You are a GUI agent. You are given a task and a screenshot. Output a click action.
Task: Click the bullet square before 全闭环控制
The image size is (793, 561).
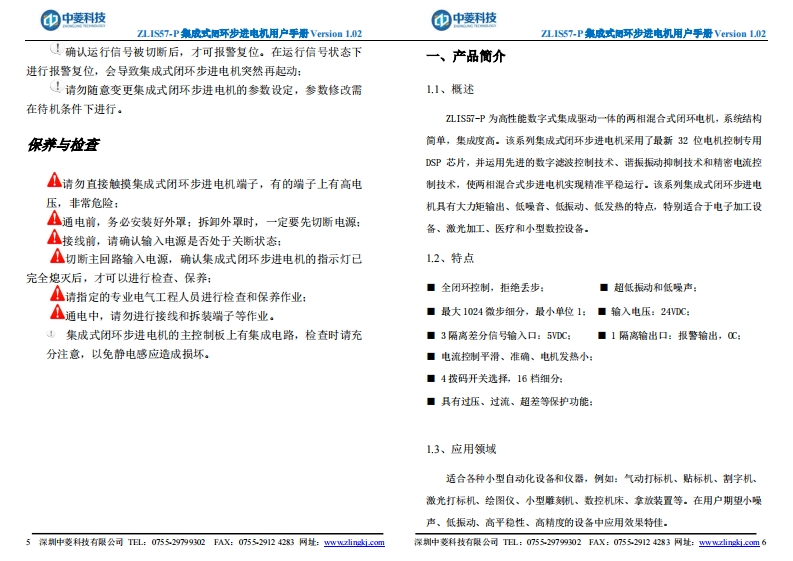pos(431,287)
